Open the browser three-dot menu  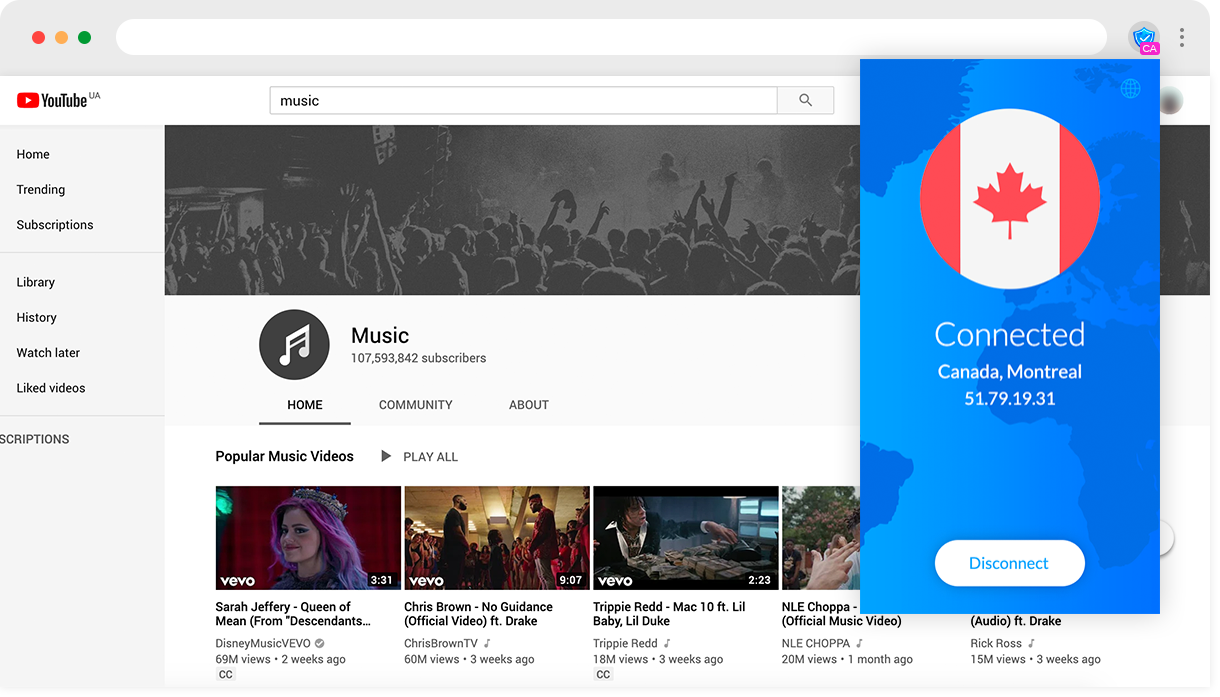pyautogui.click(x=1182, y=38)
